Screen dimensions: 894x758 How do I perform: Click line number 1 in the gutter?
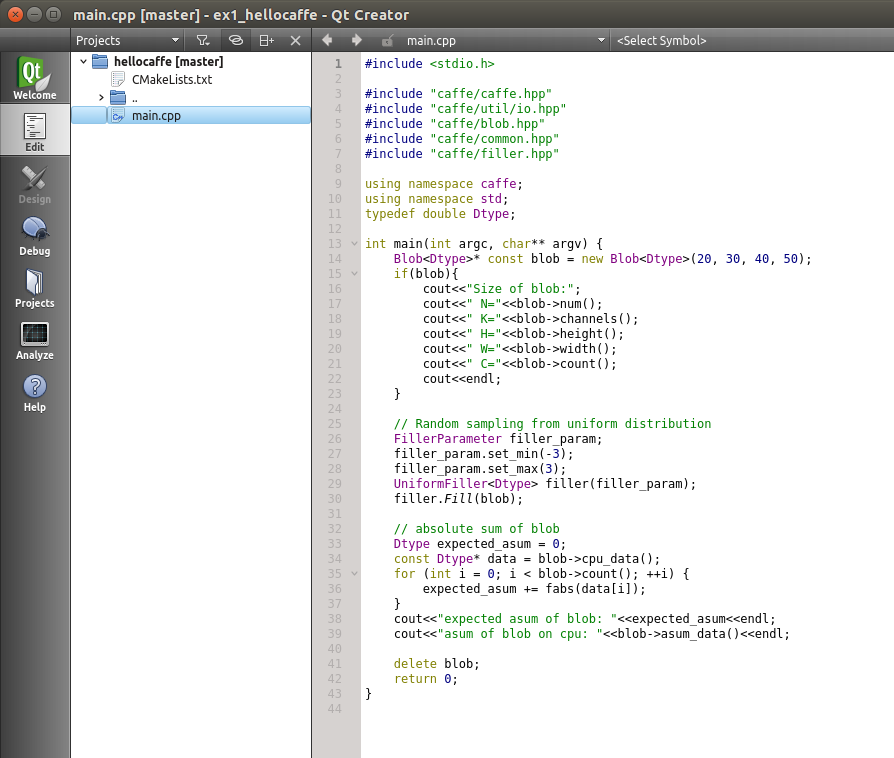pos(338,63)
